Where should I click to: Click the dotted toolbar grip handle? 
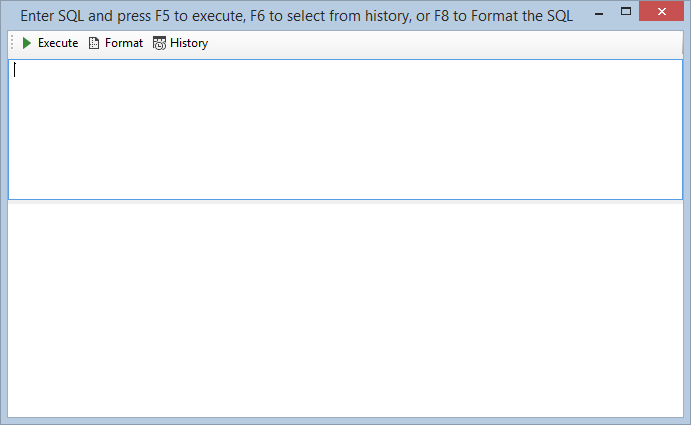point(12,43)
